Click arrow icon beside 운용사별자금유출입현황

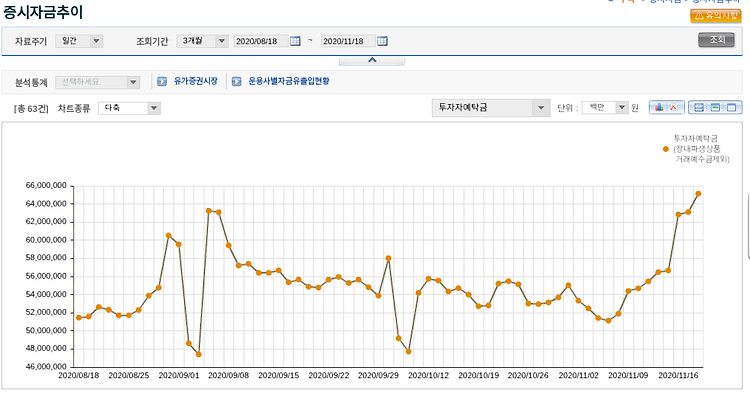coord(236,82)
